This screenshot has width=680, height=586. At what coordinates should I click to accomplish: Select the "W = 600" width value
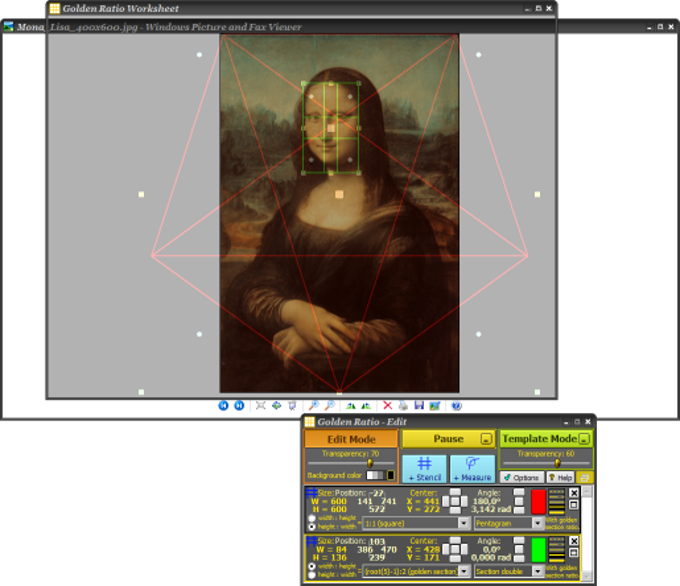[329, 501]
